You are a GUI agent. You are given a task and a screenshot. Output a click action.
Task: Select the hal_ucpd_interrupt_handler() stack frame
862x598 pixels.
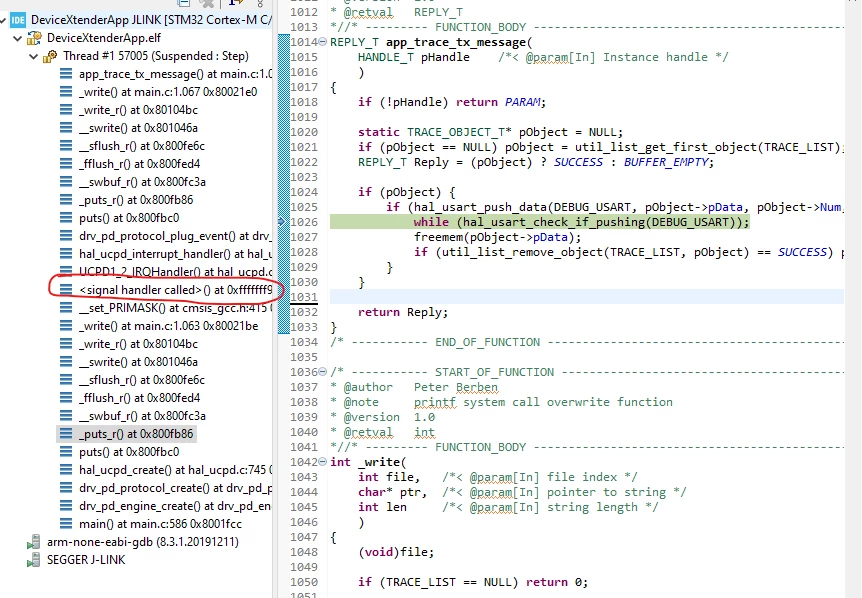pos(165,254)
